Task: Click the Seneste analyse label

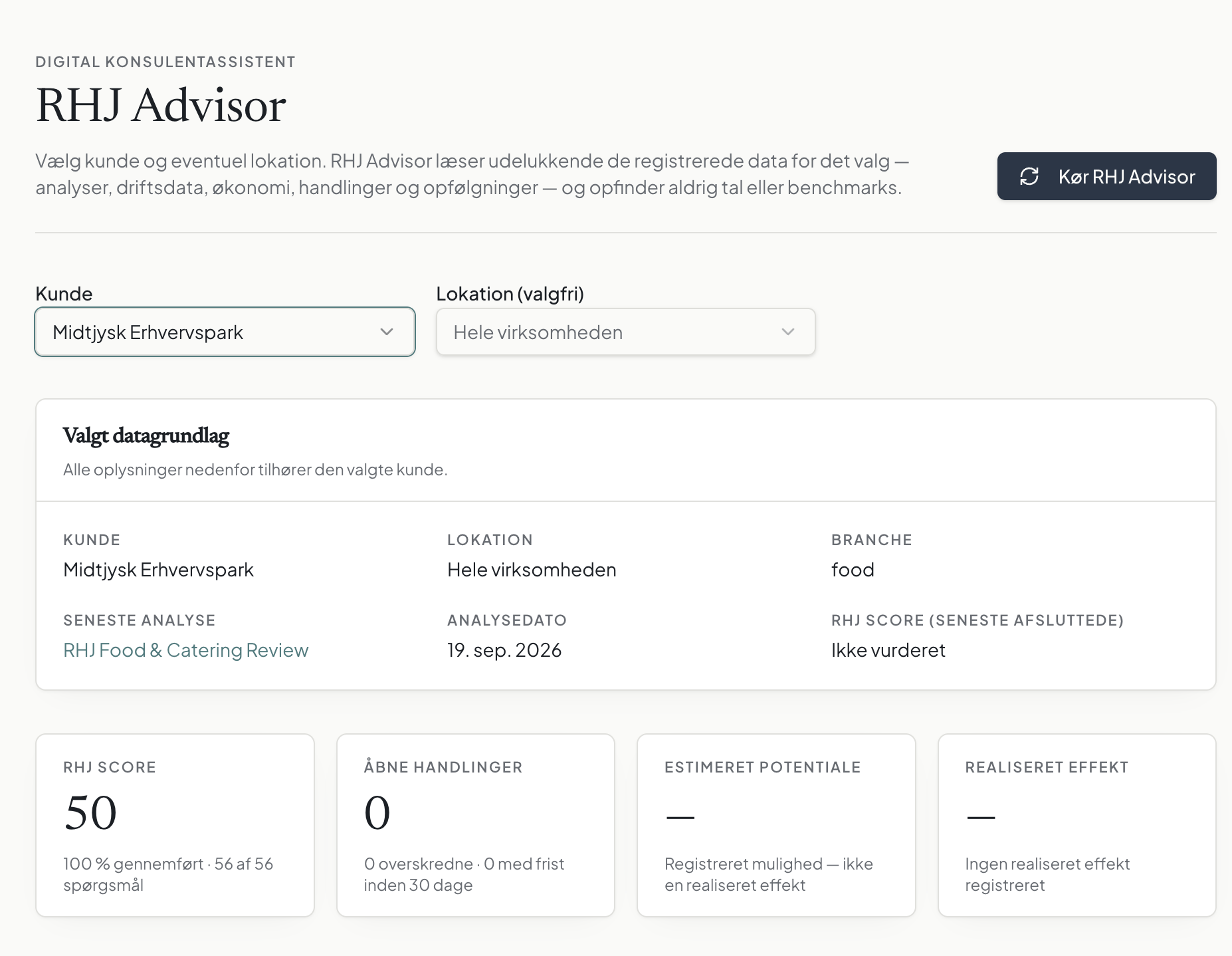Action: [139, 620]
